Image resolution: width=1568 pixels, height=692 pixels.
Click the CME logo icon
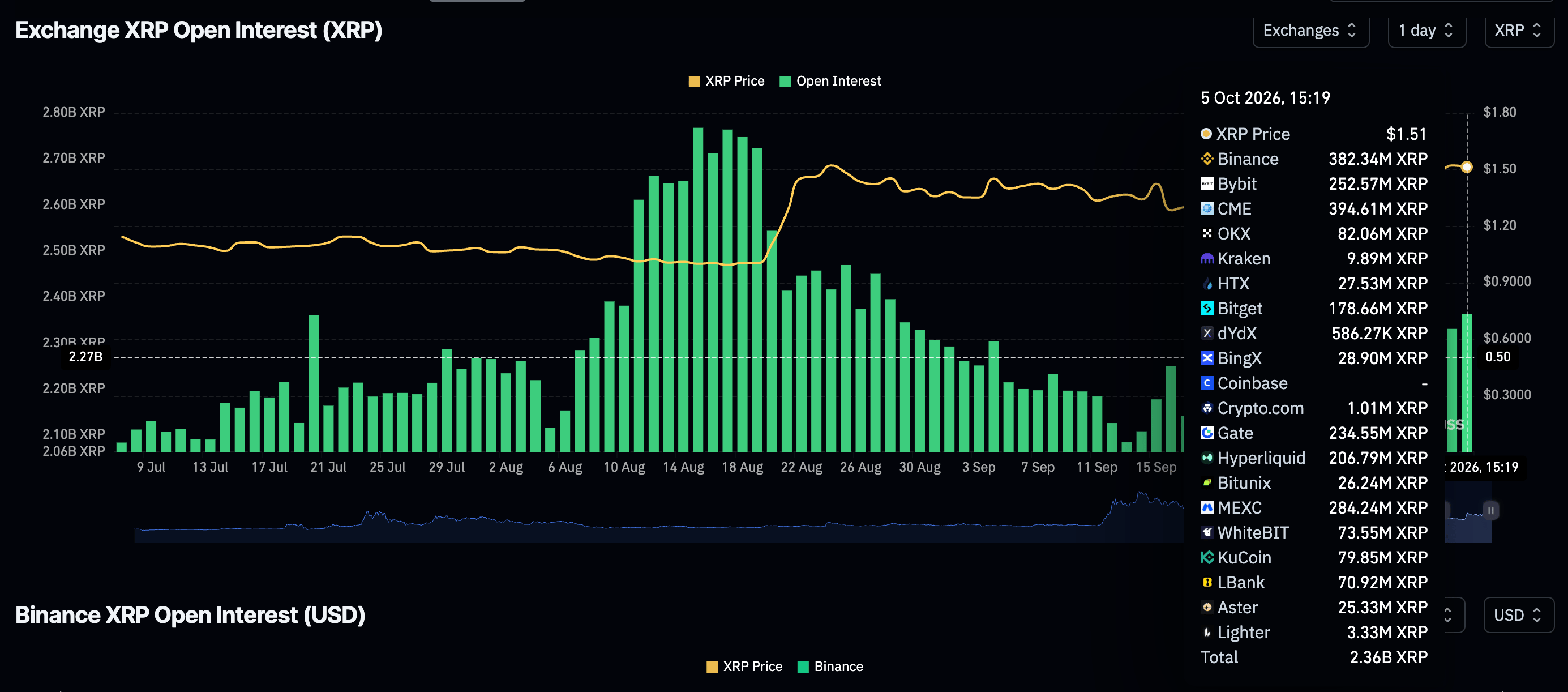[1206, 209]
